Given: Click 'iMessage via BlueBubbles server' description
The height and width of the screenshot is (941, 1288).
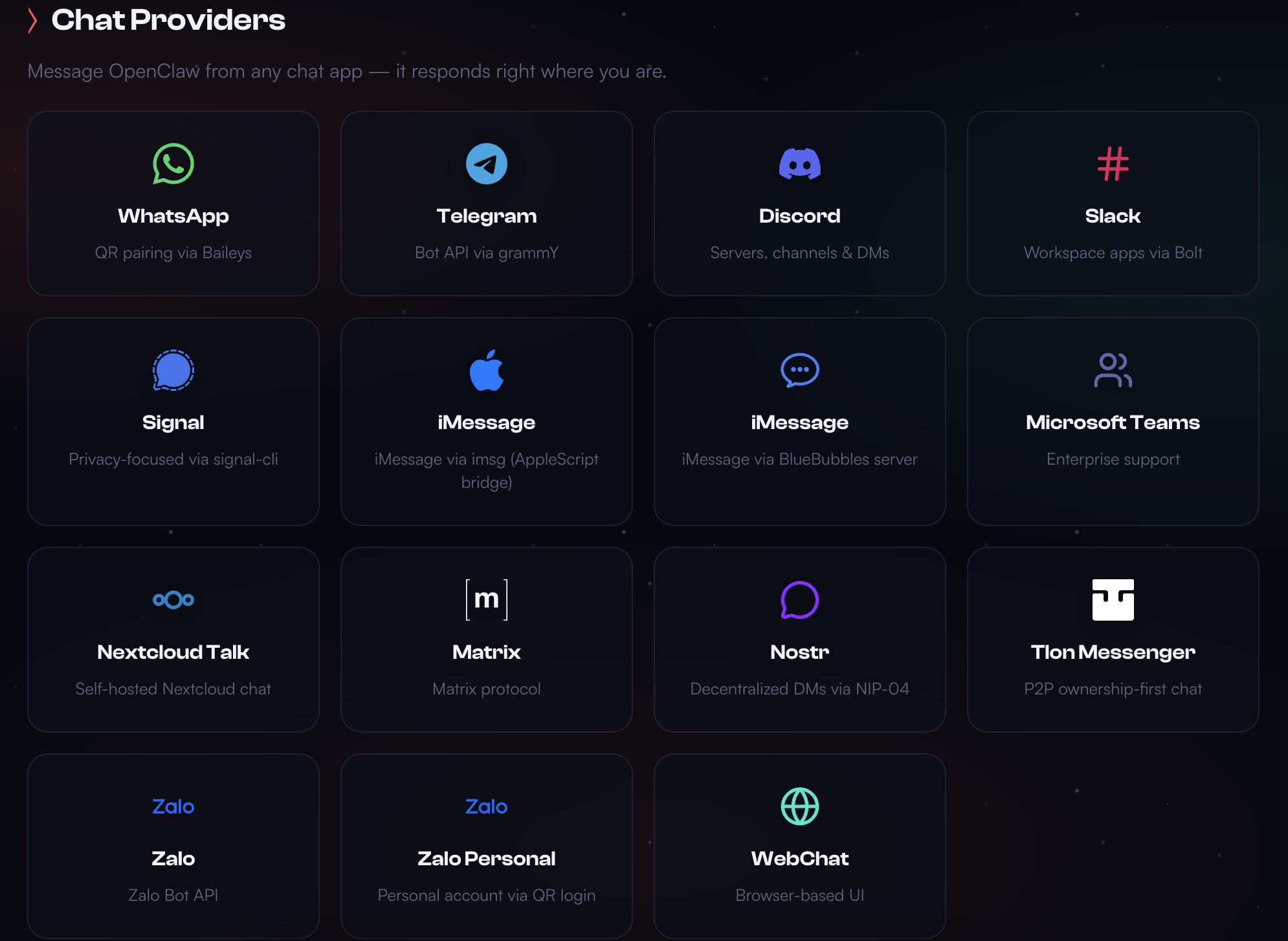Looking at the screenshot, I should 799,459.
